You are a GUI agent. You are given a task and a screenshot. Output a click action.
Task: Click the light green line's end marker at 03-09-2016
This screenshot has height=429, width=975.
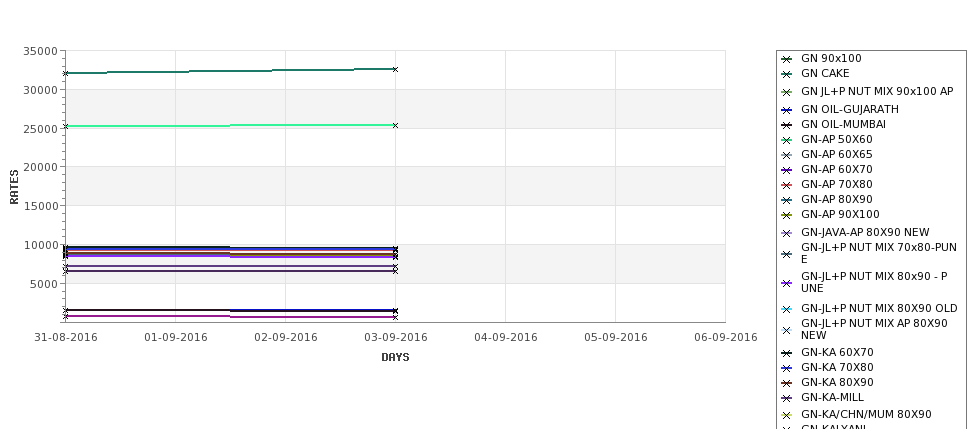point(395,126)
